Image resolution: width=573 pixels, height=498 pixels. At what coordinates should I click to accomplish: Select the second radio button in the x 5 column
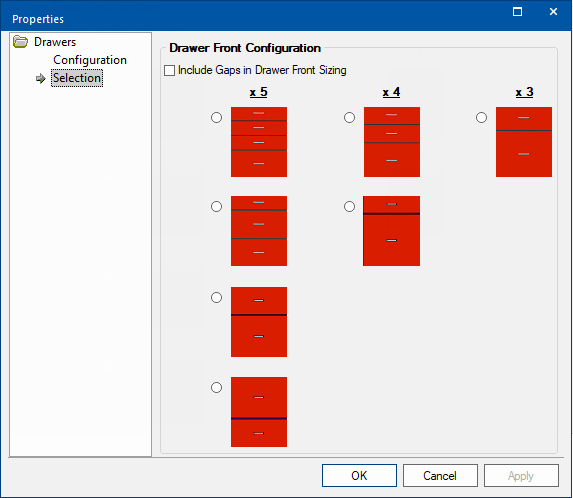coord(216,207)
